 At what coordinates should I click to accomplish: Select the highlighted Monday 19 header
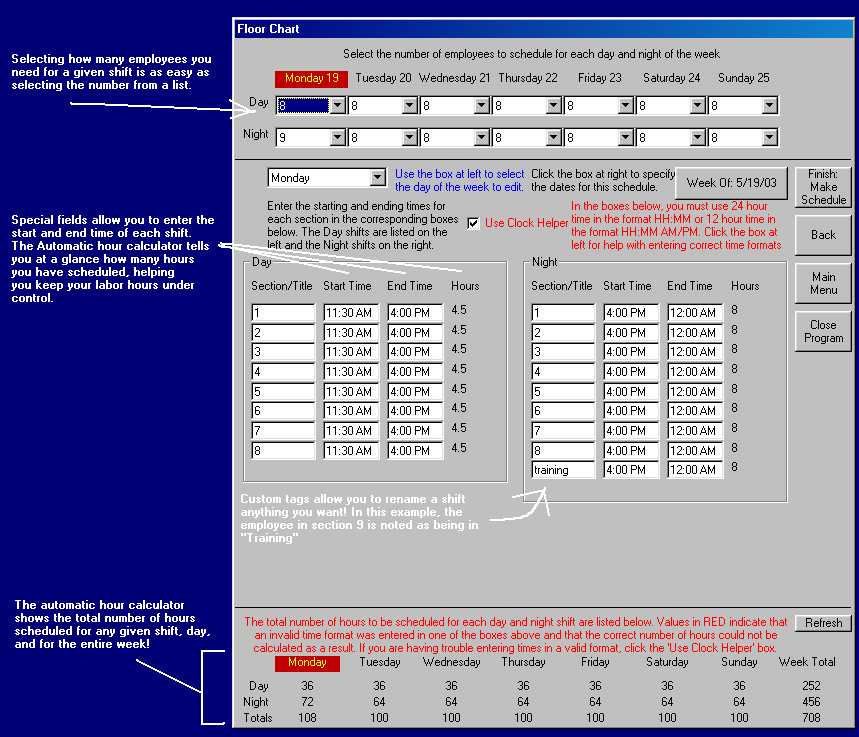[x=311, y=78]
